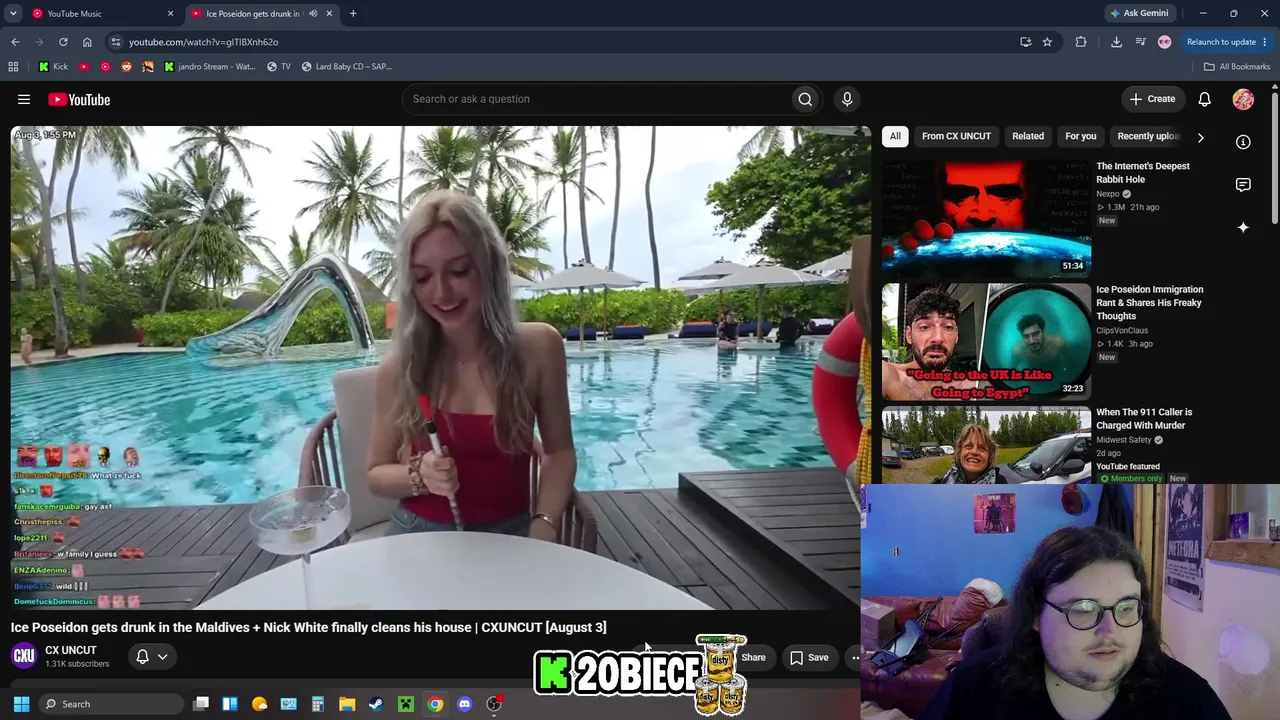Open a new browser tab
The height and width of the screenshot is (720, 1280).
353,14
